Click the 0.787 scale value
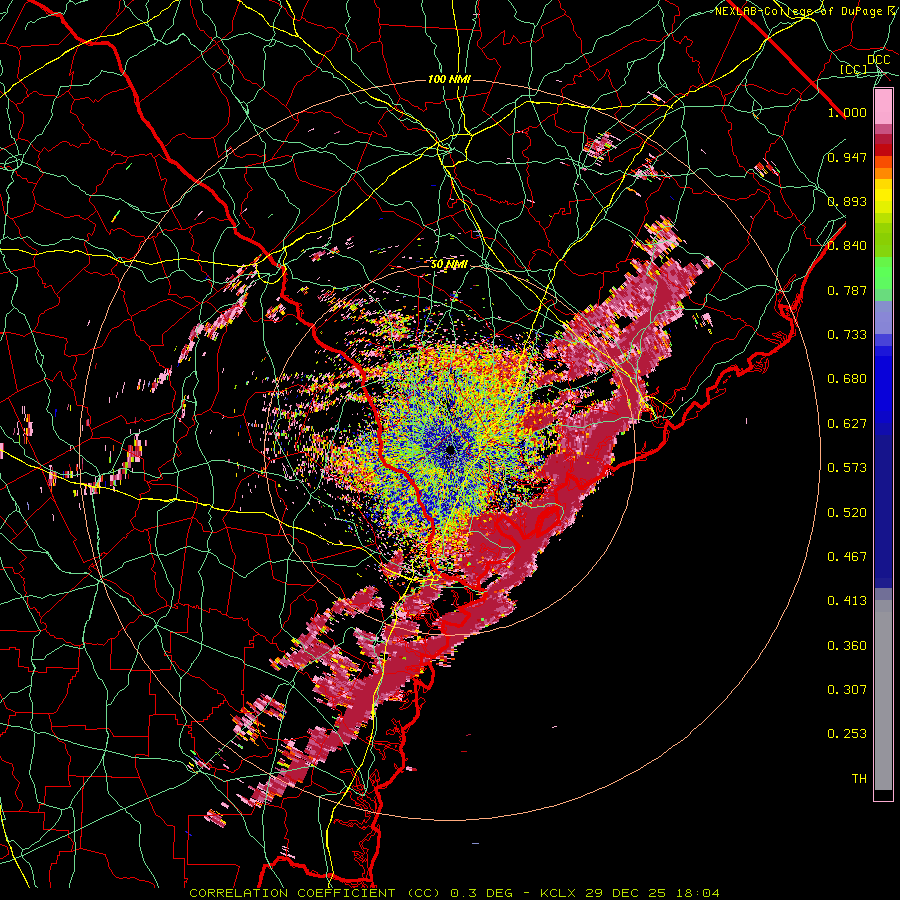900x900 pixels. click(847, 290)
